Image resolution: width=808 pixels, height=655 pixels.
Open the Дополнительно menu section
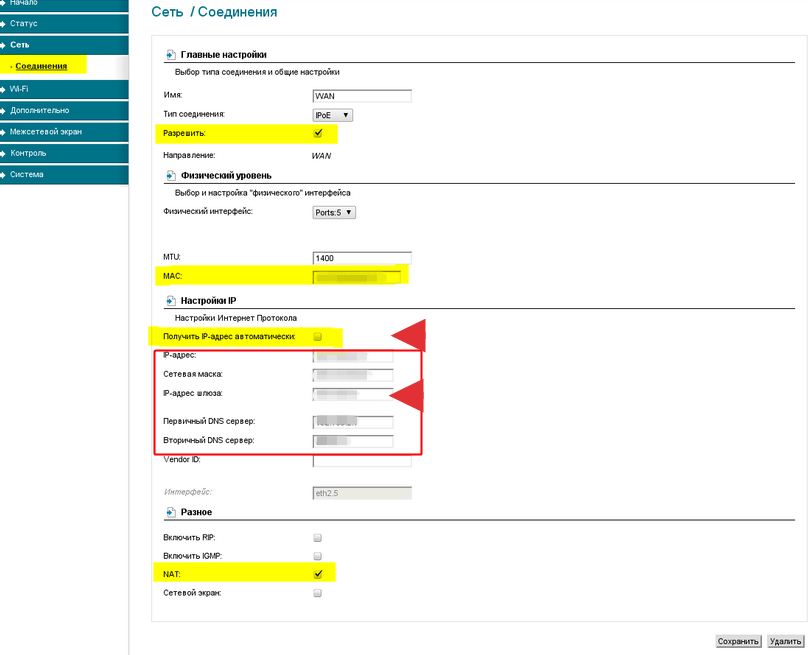point(40,110)
